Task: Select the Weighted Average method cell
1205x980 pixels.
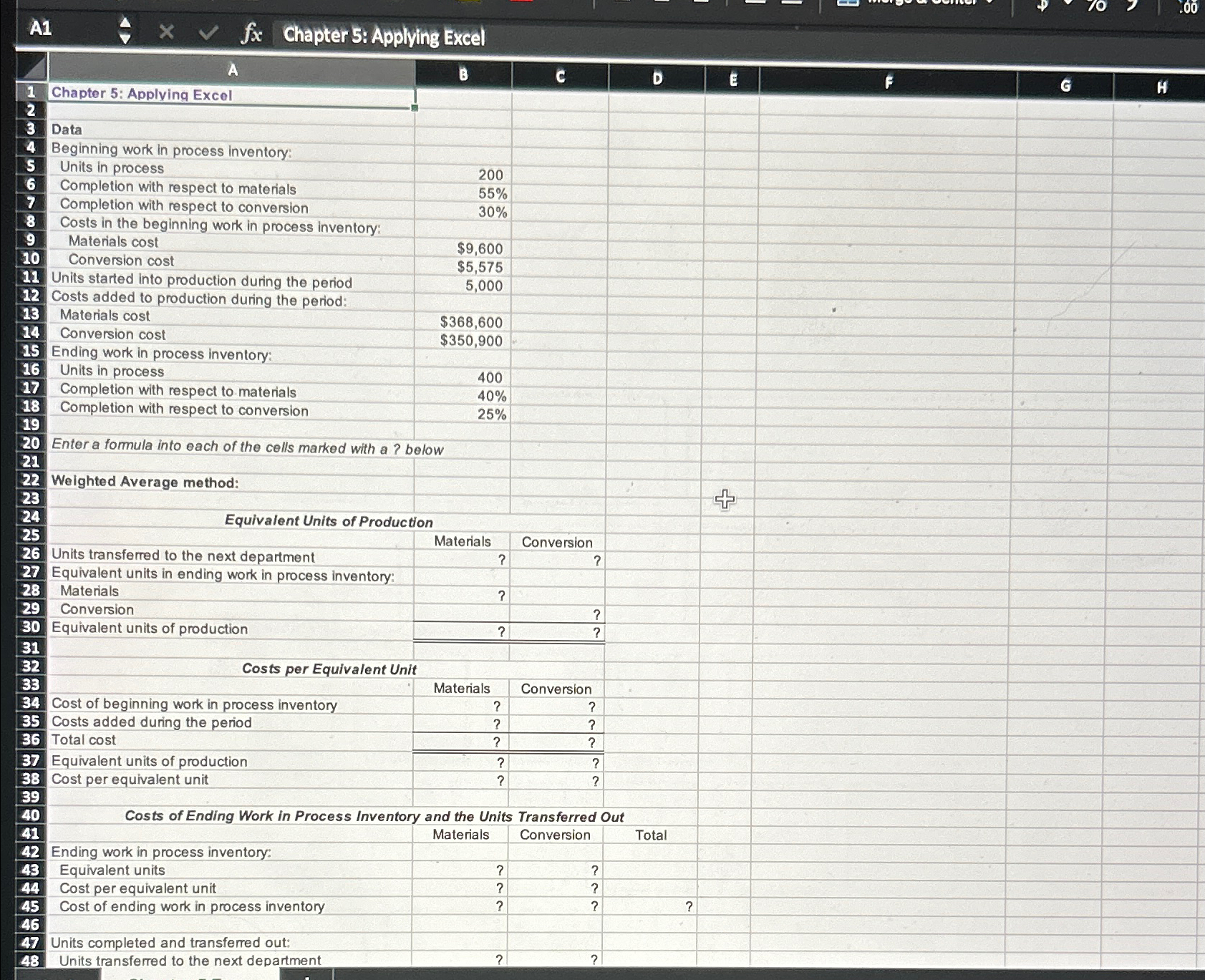Action: click(143, 482)
